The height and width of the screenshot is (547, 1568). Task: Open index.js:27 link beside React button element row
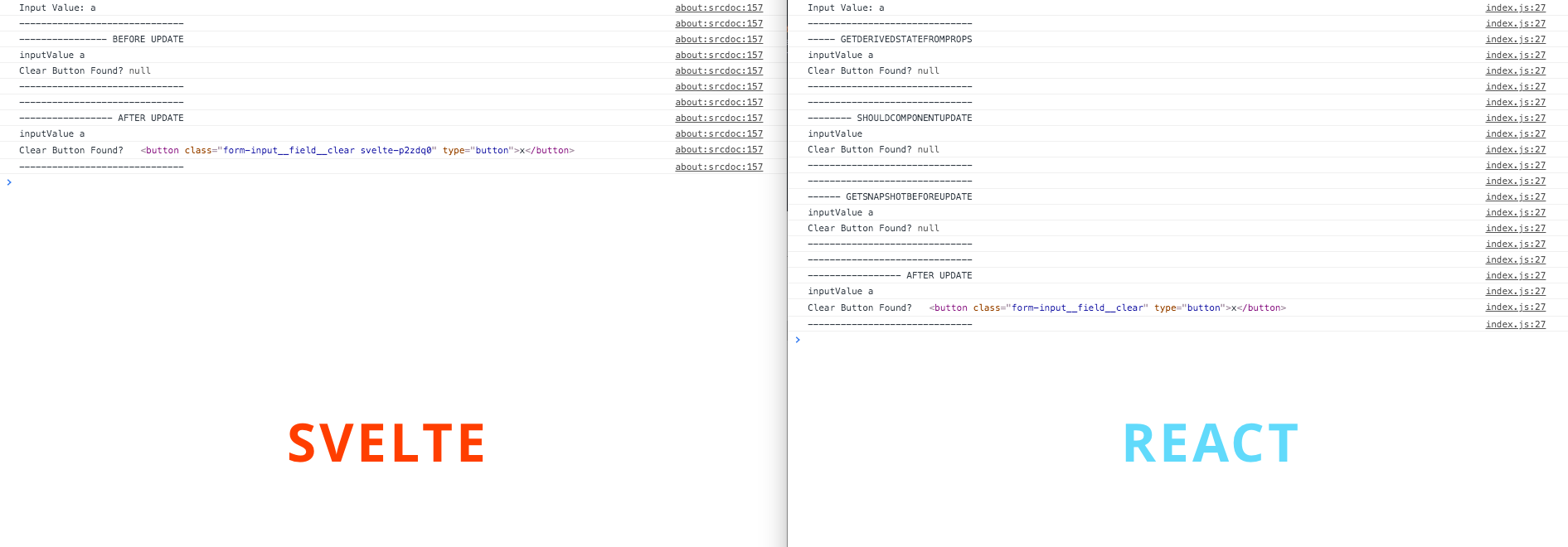(x=1515, y=307)
